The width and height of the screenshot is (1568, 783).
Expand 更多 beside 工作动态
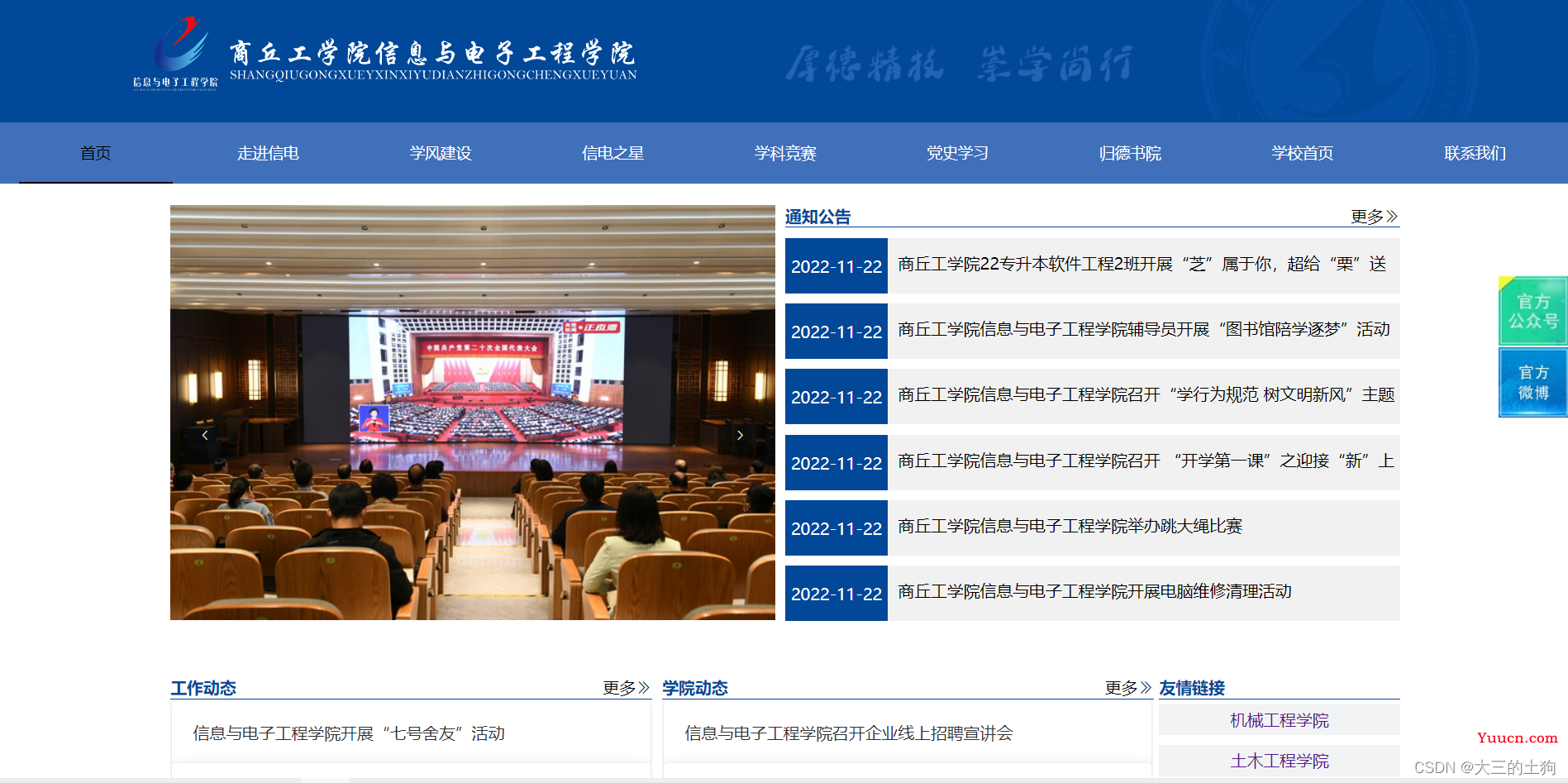click(x=626, y=688)
